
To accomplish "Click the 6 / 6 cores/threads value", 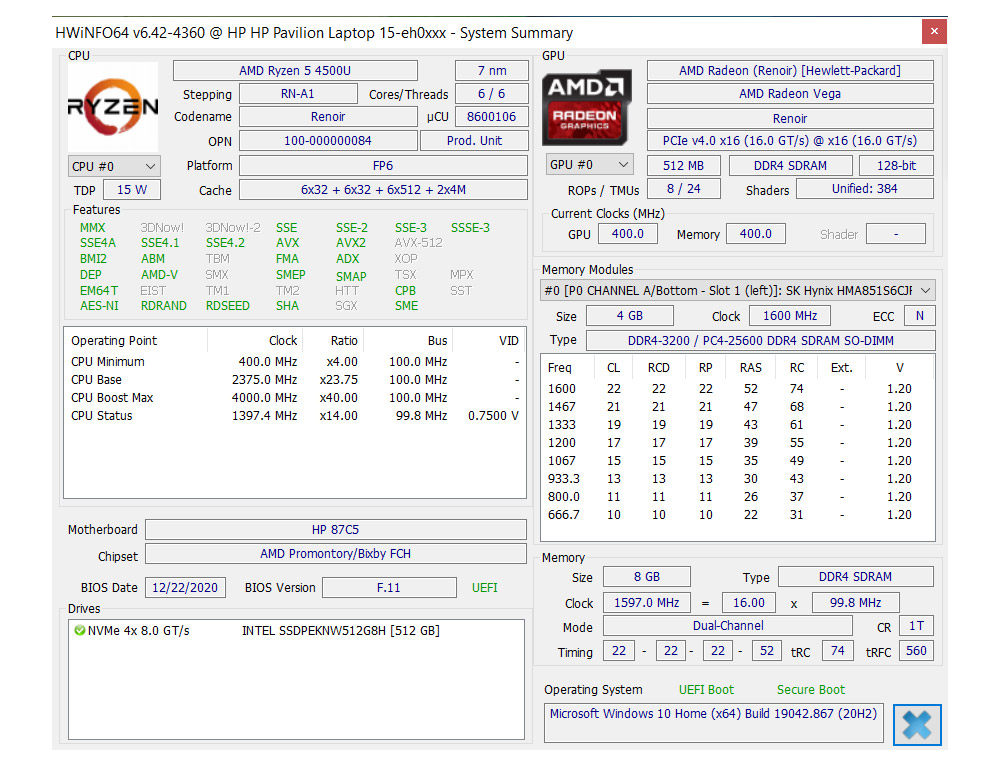I will click(492, 94).
